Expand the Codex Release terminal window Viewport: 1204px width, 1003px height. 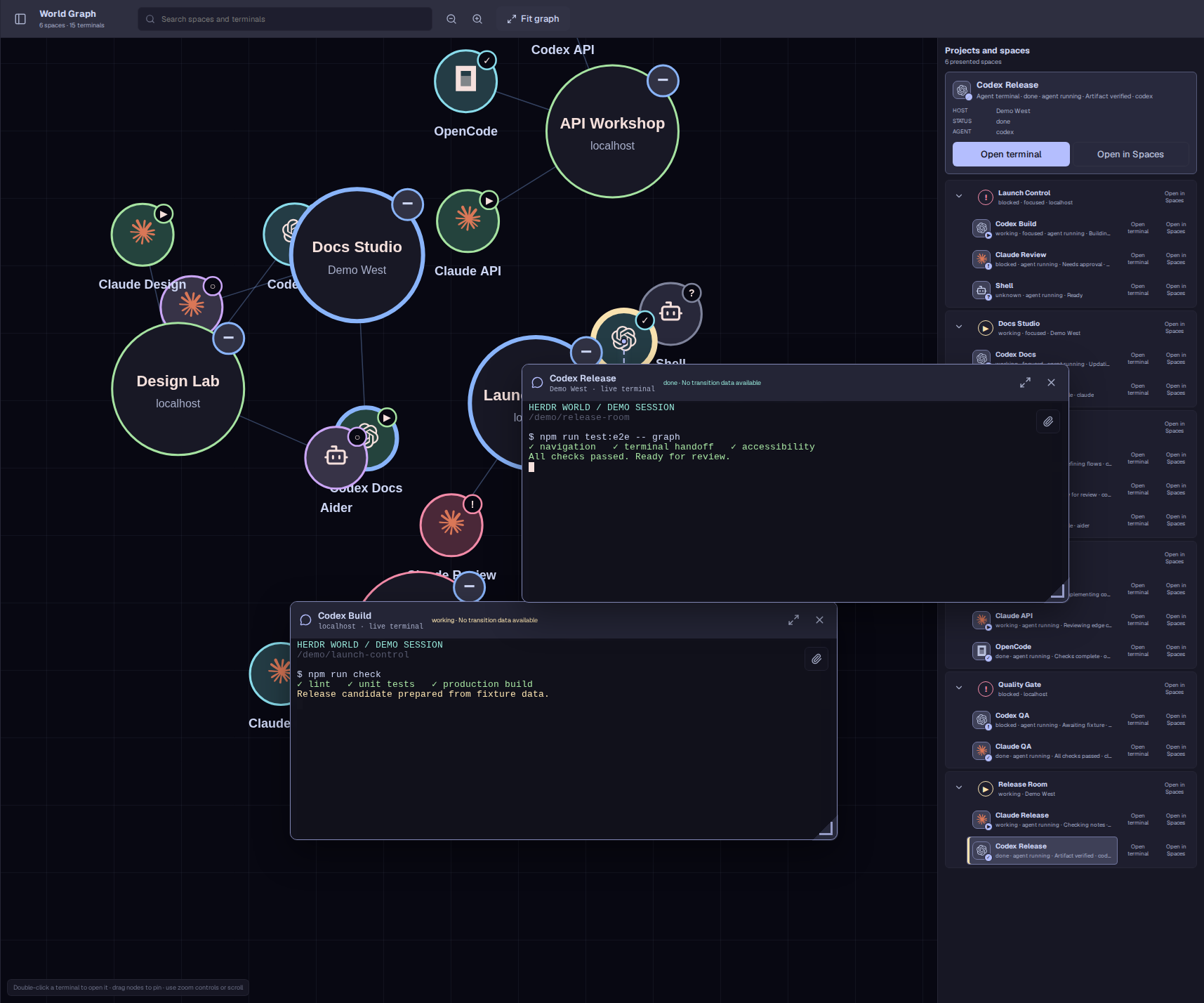(1025, 383)
